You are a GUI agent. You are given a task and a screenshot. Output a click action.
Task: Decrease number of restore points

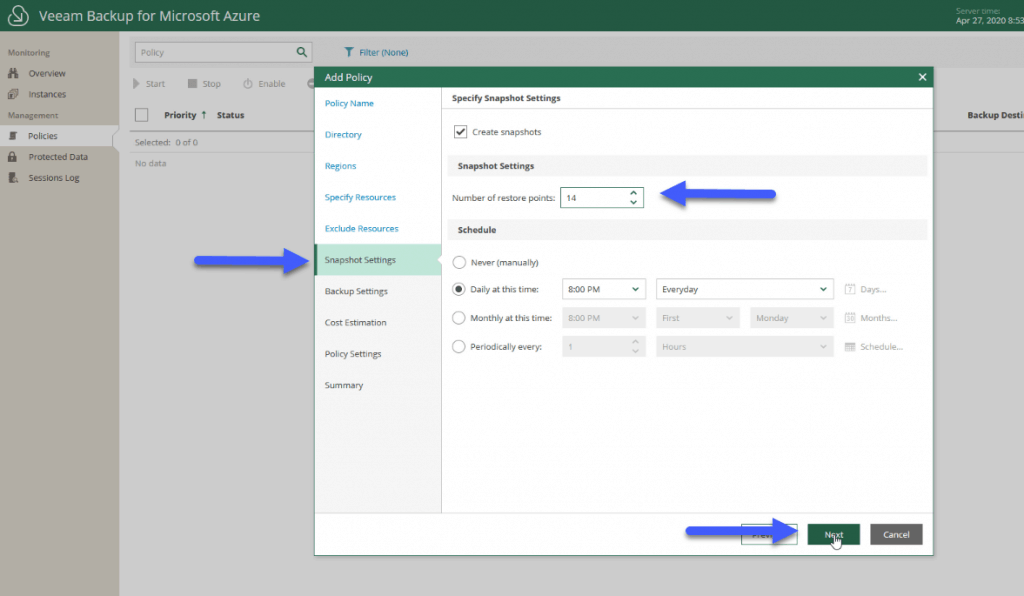pos(633,202)
